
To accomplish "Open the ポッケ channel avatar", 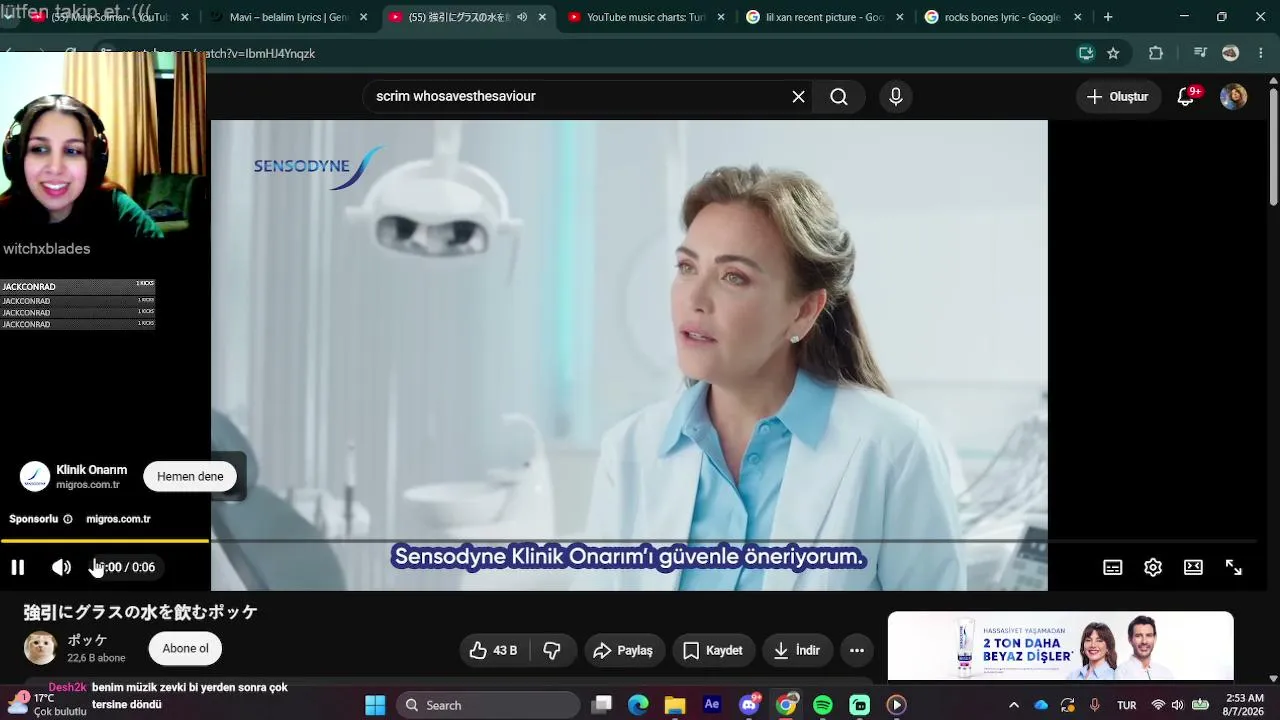I will click(40, 648).
